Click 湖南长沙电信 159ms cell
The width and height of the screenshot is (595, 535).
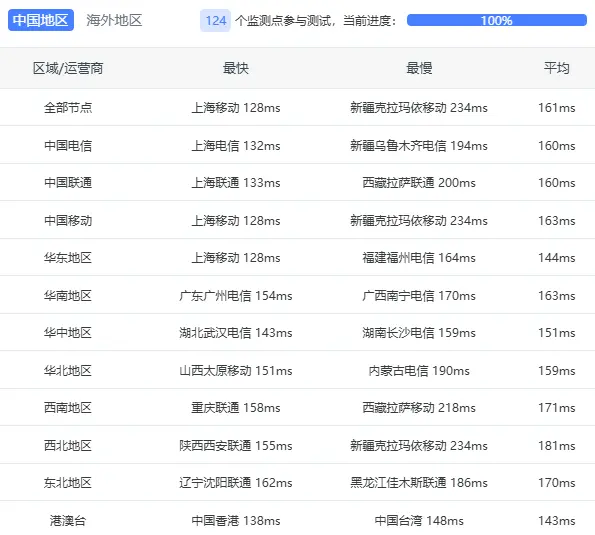click(x=419, y=333)
